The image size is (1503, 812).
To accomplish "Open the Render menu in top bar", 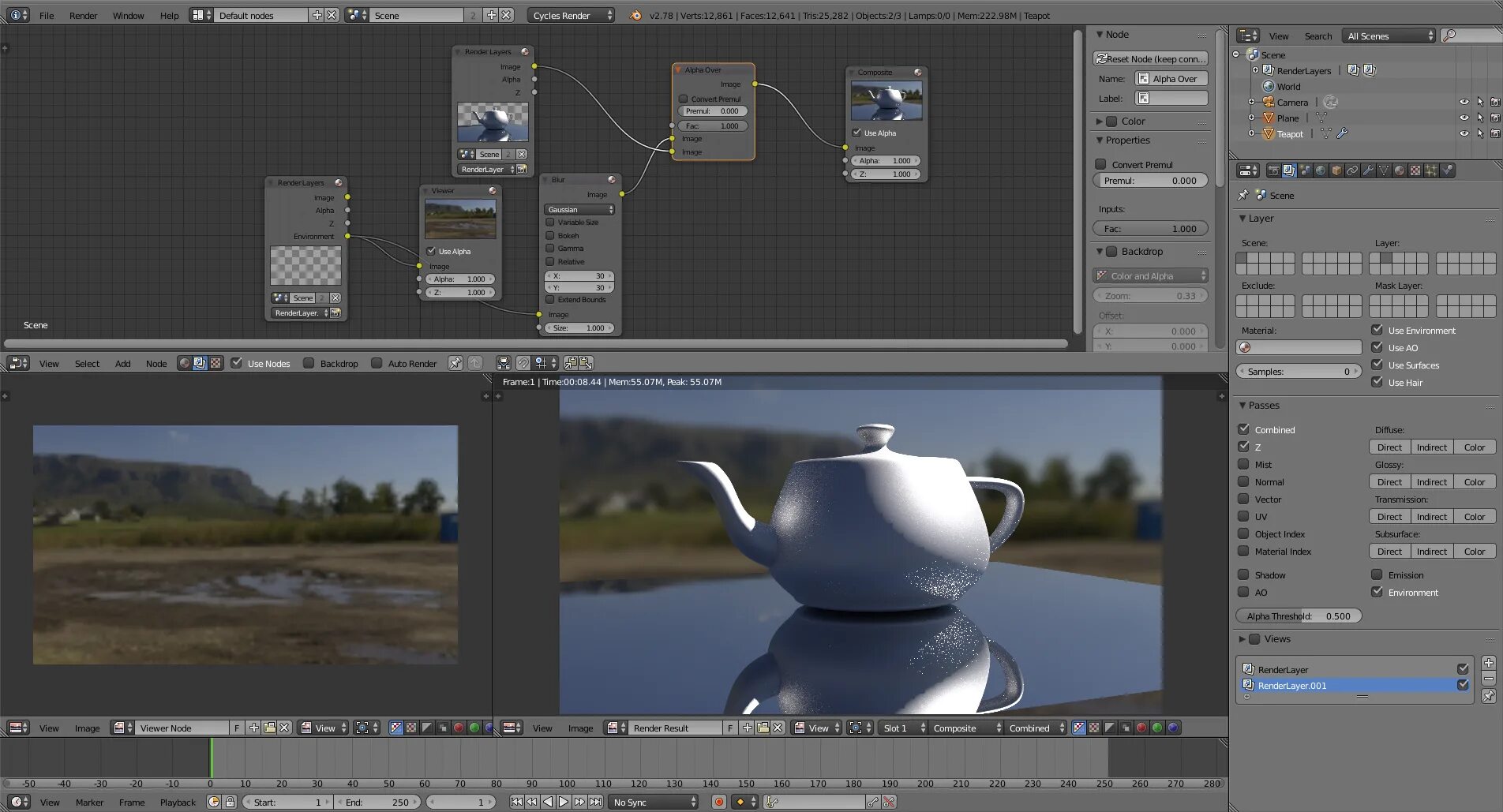I will click(83, 15).
